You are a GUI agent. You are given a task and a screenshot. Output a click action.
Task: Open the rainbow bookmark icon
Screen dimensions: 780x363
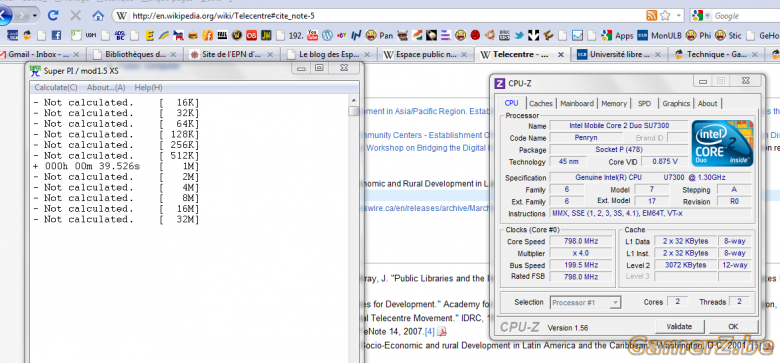(164, 35)
